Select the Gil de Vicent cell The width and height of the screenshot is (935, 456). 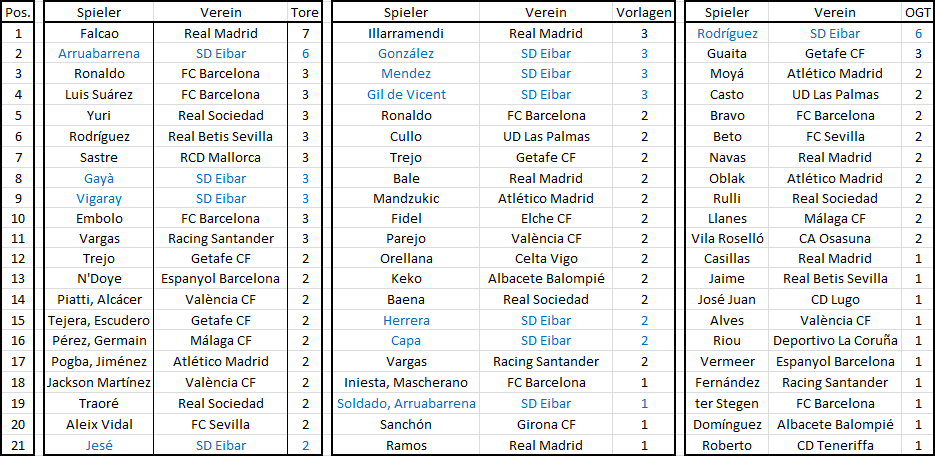click(x=405, y=94)
